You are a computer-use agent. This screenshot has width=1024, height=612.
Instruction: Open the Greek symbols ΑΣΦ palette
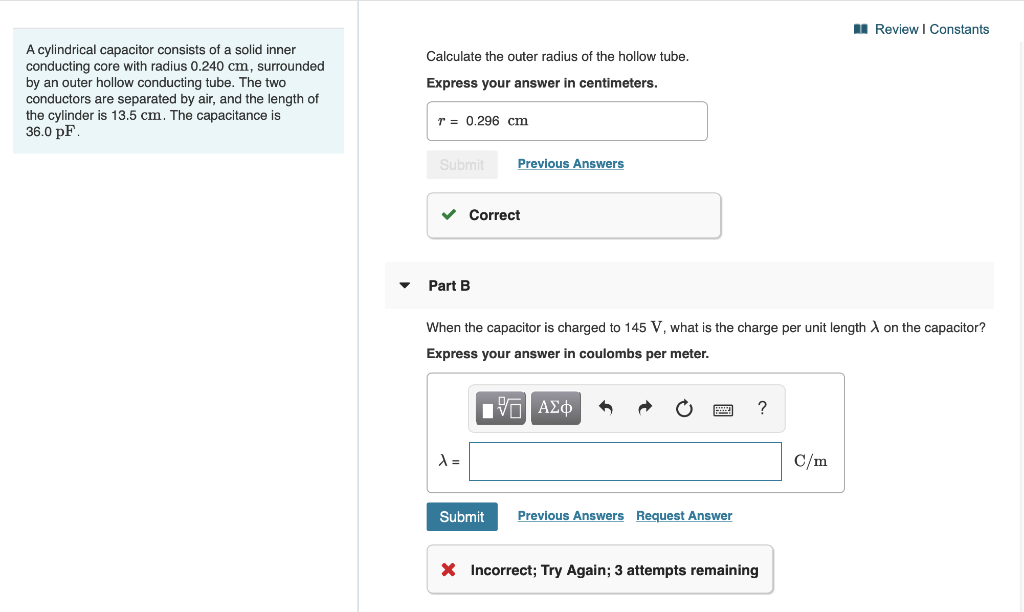click(555, 408)
